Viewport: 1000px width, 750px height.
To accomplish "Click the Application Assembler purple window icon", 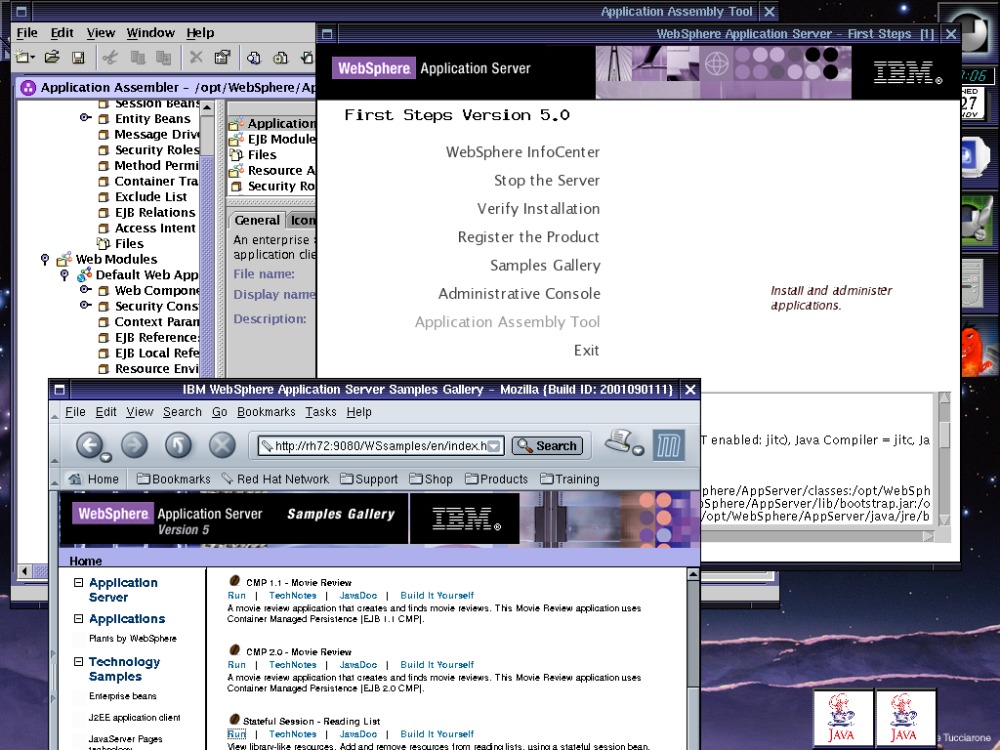I will (x=27, y=87).
